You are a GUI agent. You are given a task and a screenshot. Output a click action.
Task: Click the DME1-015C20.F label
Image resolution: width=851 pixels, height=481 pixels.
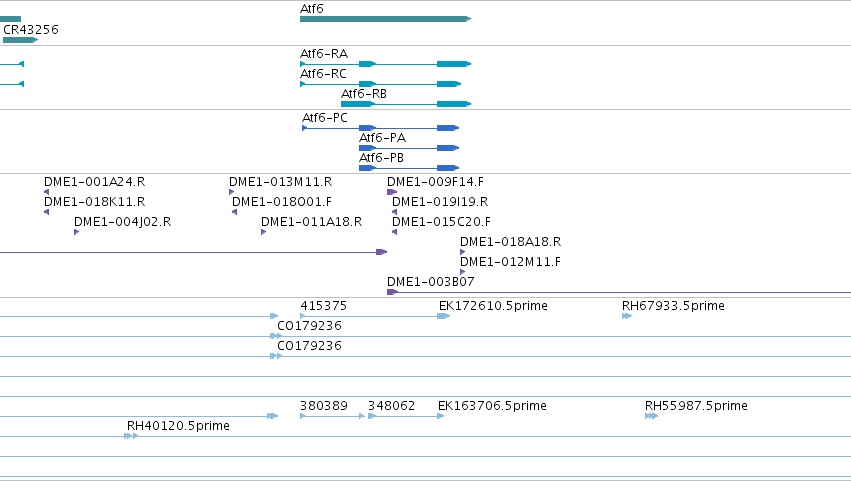point(441,222)
